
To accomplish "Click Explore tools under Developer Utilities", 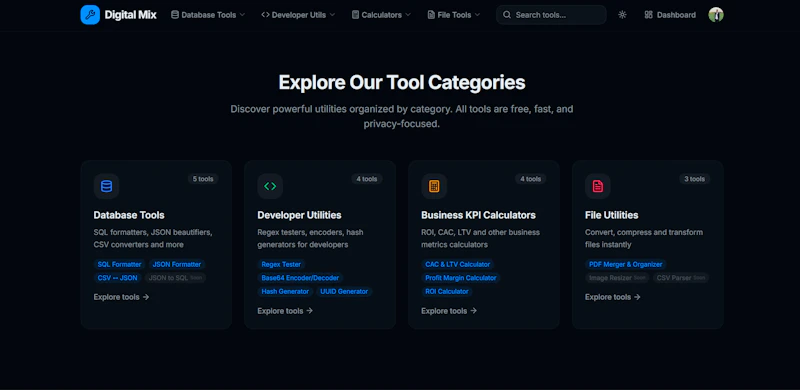I will tap(285, 311).
